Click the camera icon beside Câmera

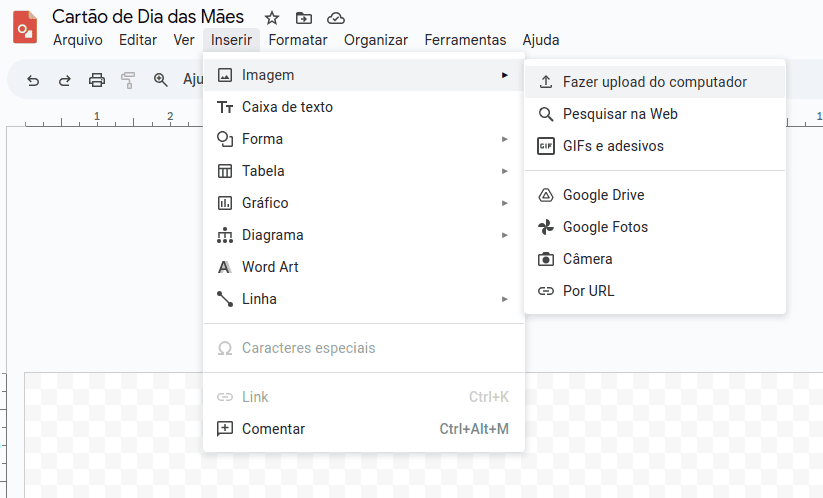[546, 259]
